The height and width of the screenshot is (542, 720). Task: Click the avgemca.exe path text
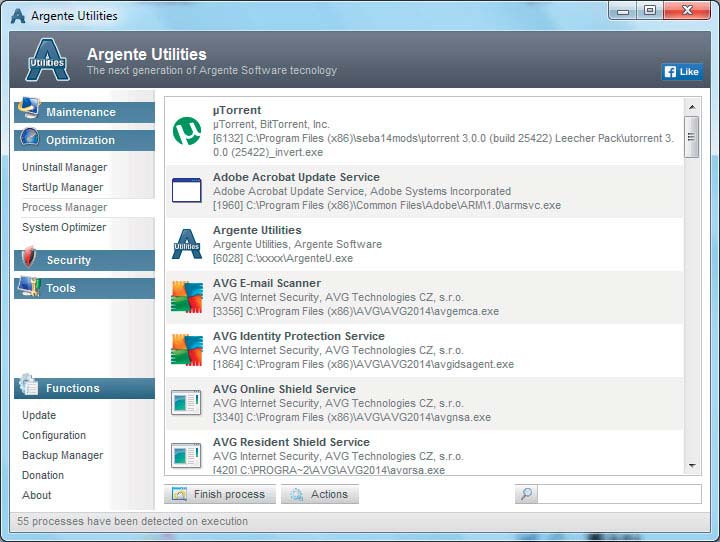356,311
